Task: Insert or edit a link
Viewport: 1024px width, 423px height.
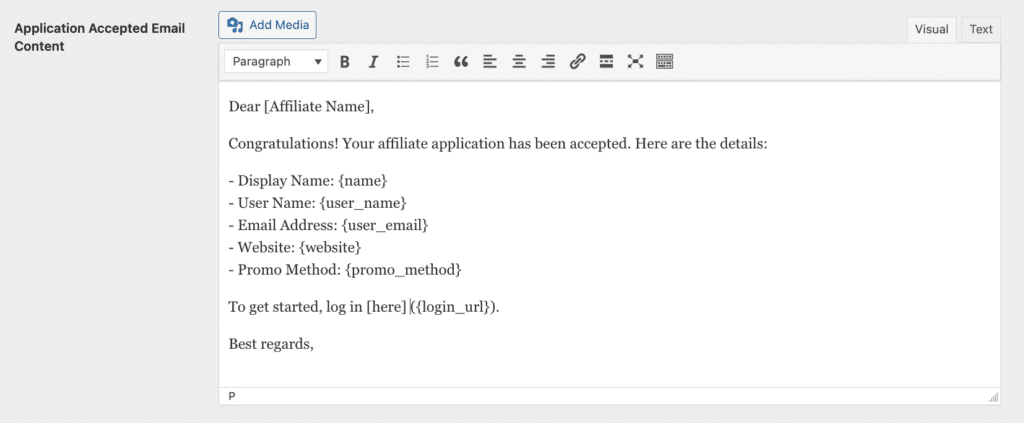Action: coord(577,62)
